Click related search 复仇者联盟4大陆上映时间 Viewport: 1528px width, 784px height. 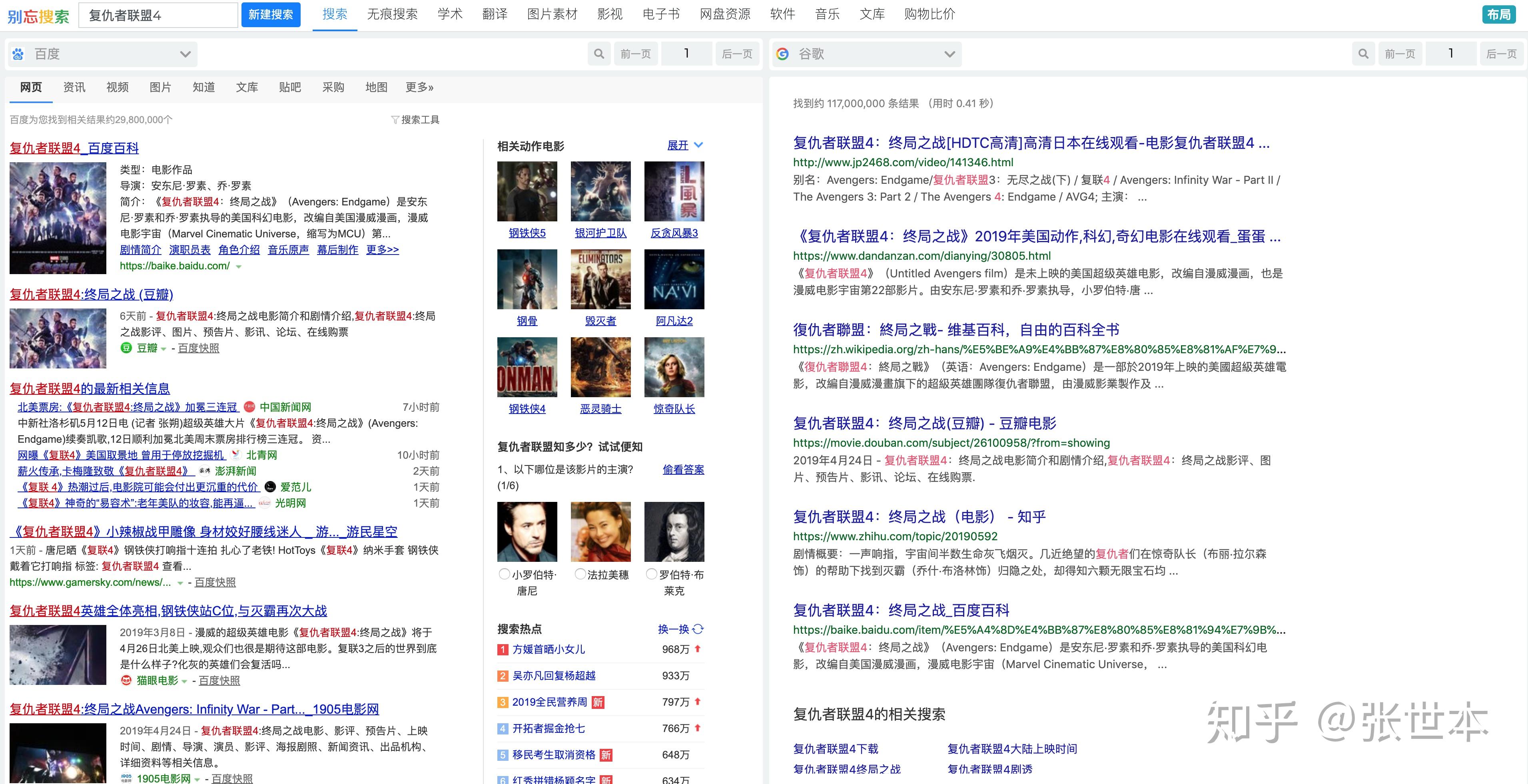[1012, 749]
